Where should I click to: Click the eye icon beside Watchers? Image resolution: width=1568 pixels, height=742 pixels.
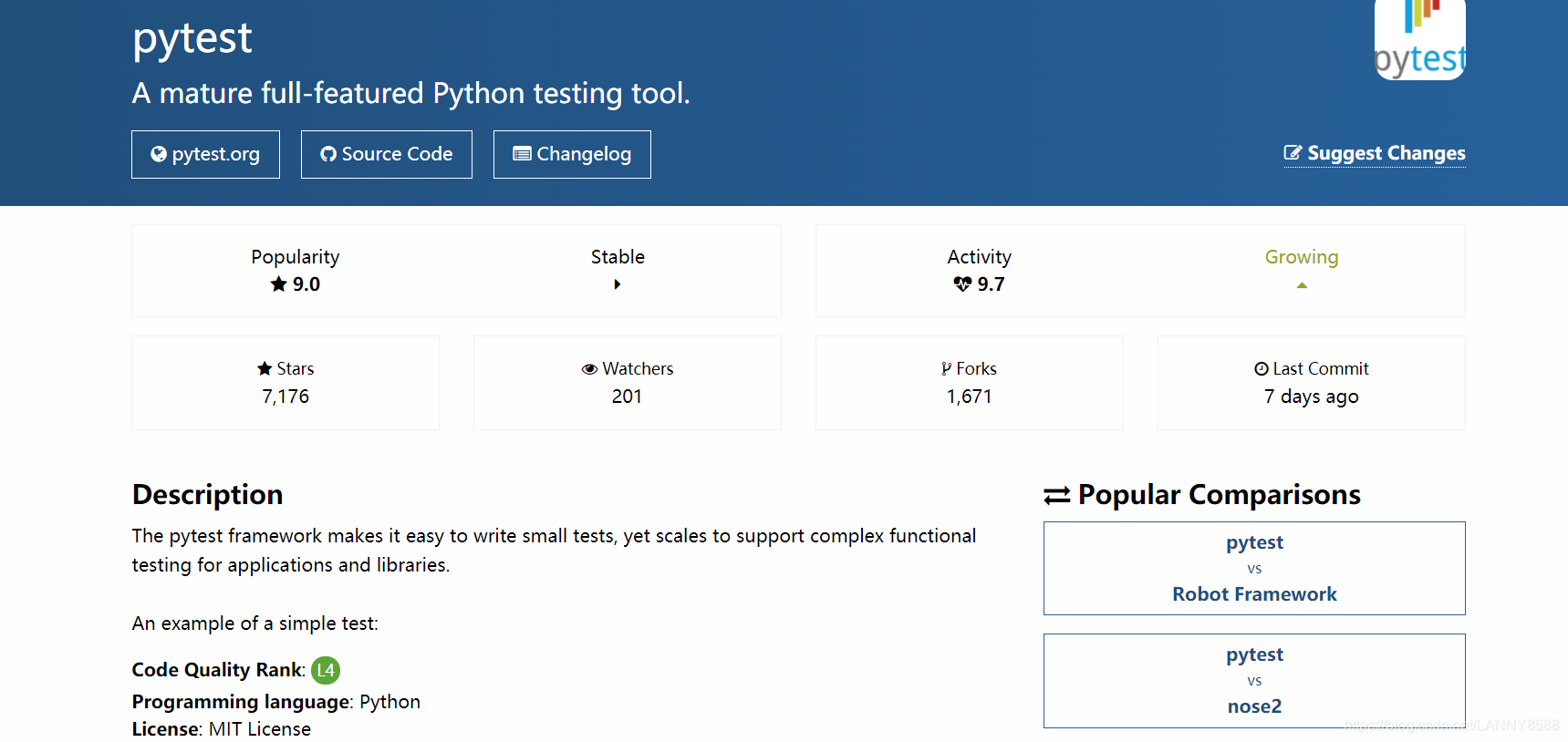(589, 369)
